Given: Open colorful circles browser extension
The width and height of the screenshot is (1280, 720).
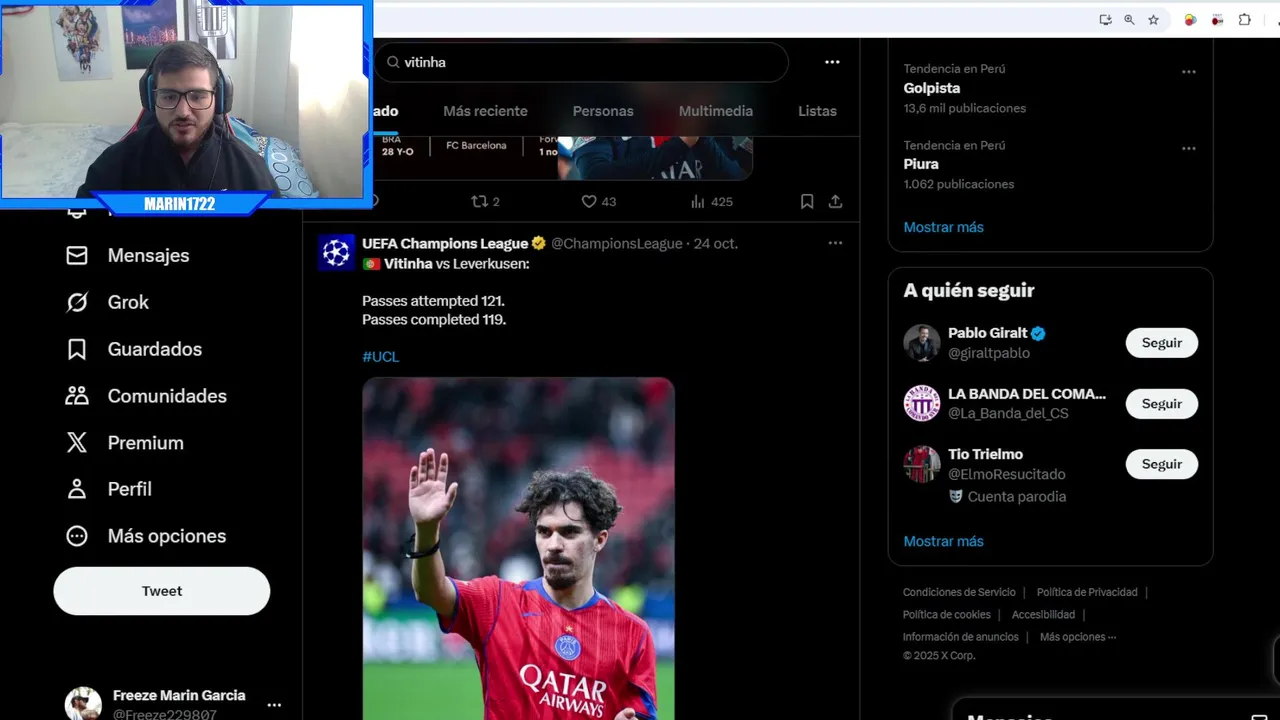Looking at the screenshot, I should [1190, 19].
